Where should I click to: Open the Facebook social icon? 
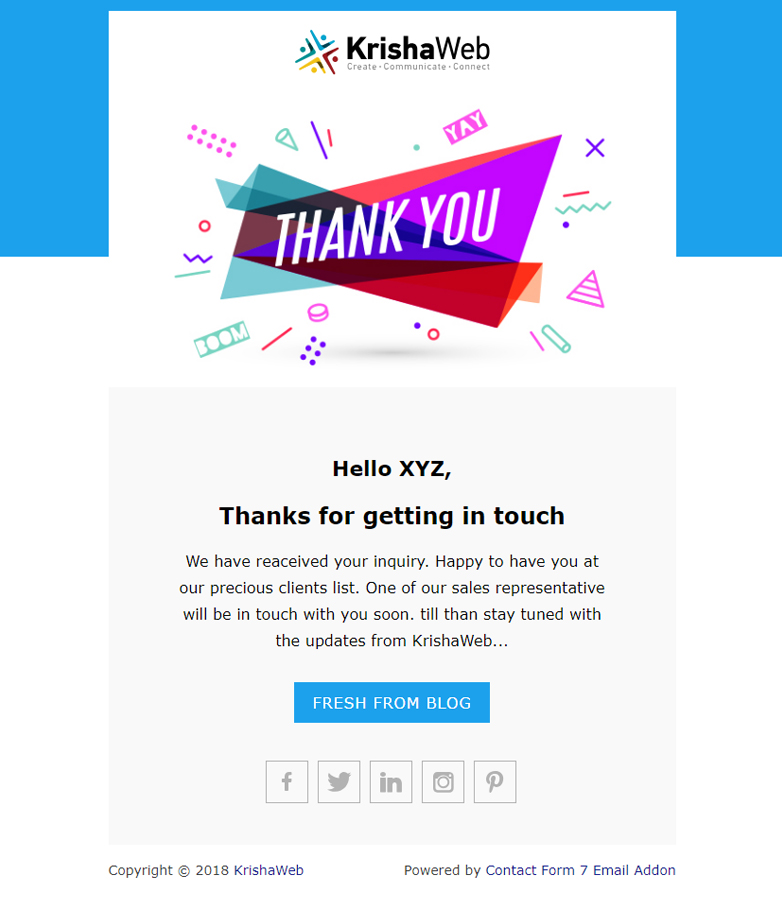coord(287,782)
